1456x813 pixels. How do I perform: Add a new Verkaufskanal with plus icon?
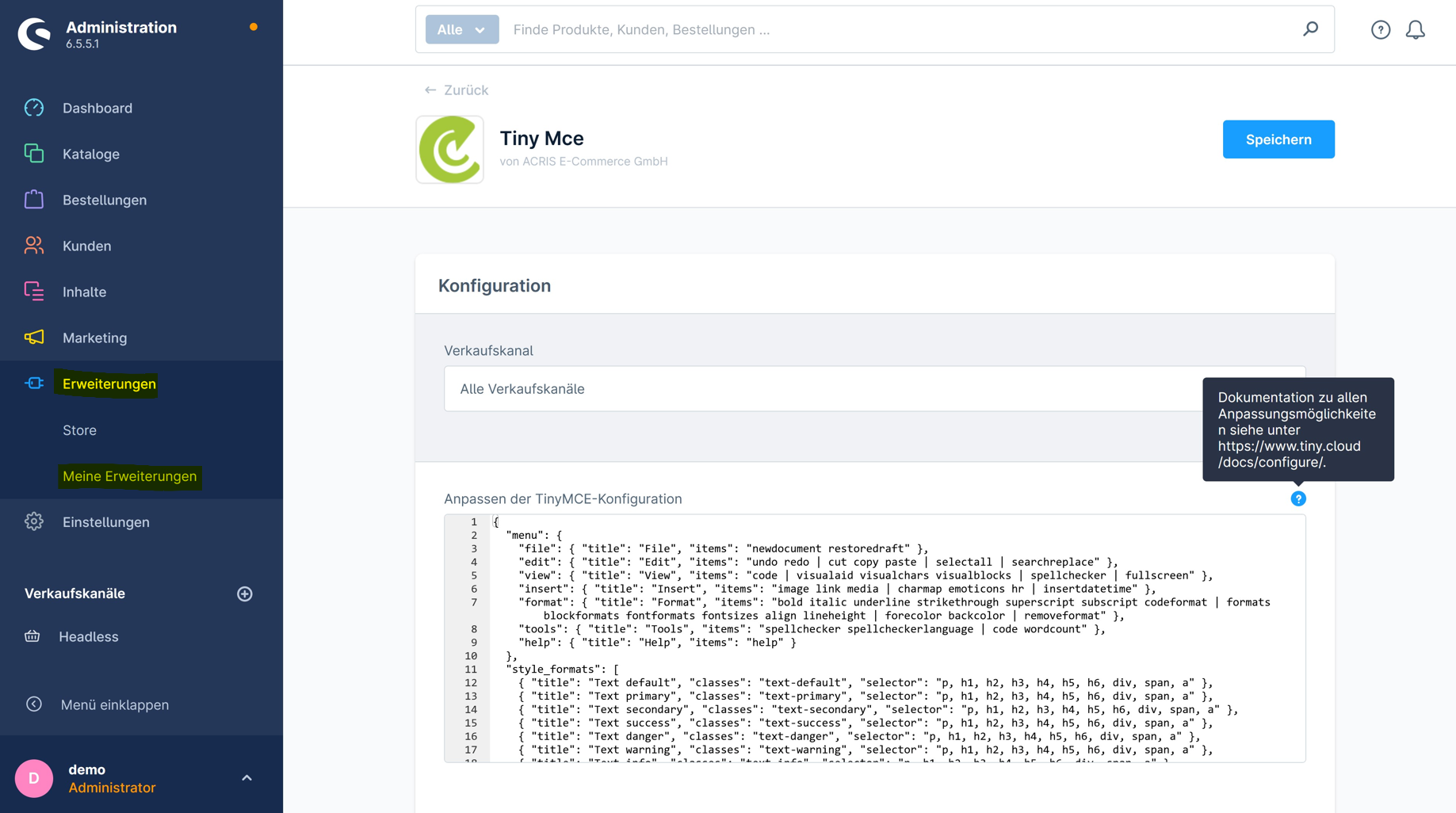(x=245, y=594)
